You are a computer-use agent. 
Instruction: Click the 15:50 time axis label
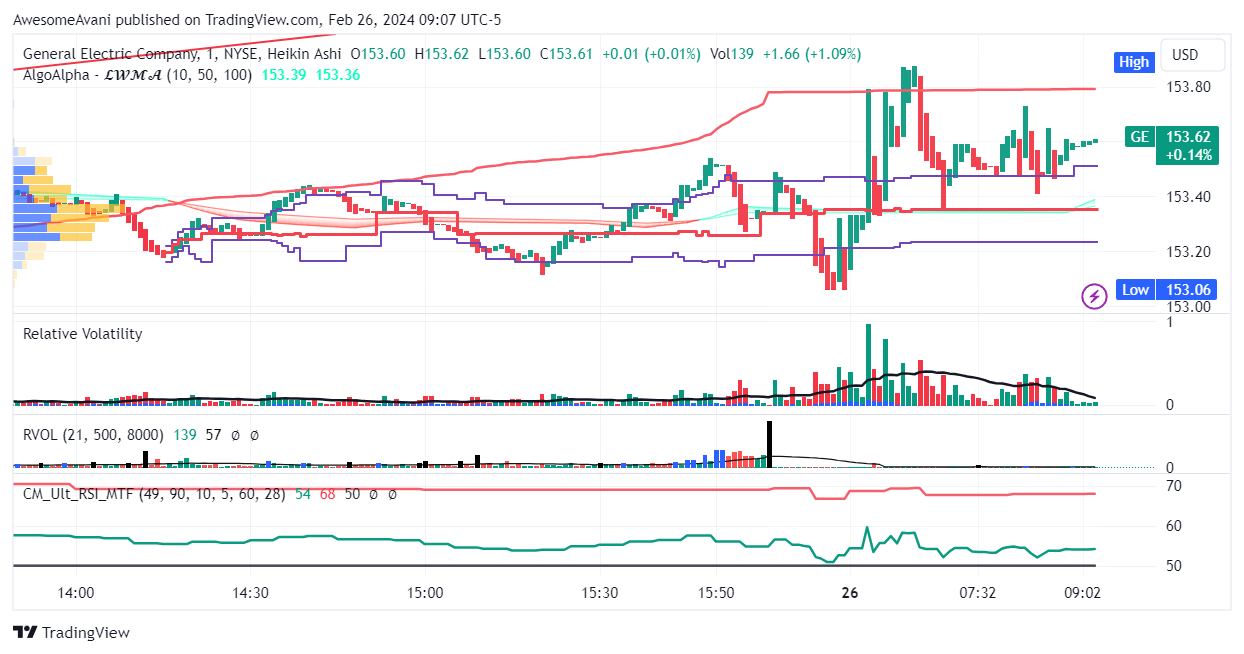716,593
